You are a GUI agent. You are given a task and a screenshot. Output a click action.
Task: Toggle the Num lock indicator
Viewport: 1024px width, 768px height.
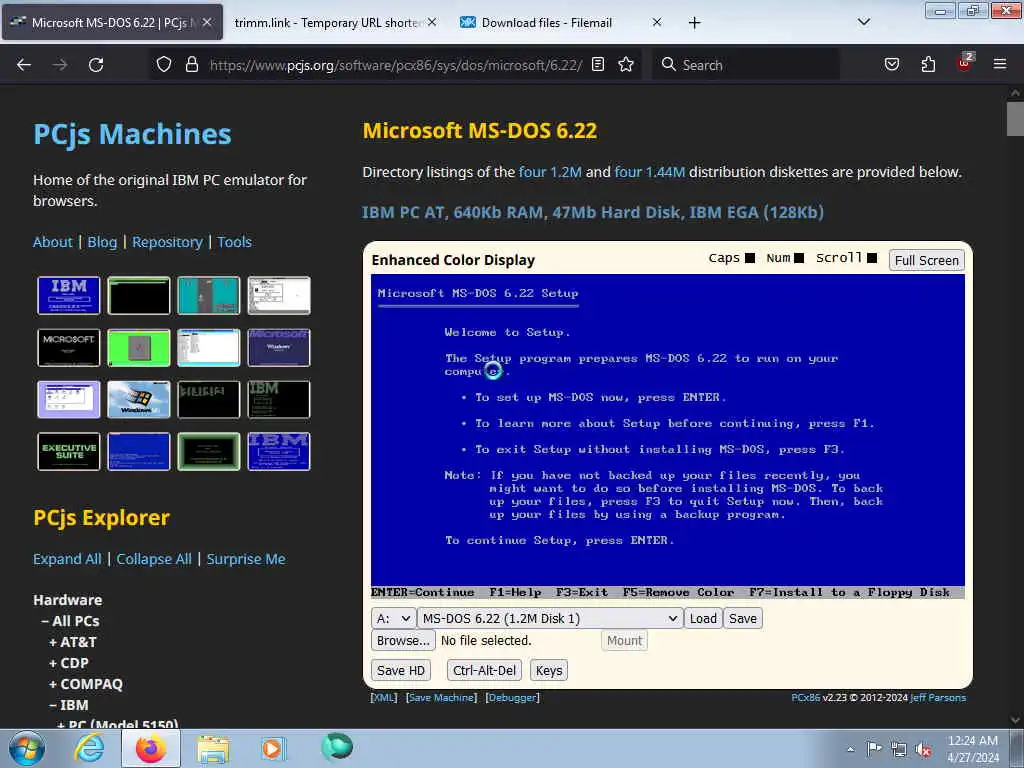[799, 258]
